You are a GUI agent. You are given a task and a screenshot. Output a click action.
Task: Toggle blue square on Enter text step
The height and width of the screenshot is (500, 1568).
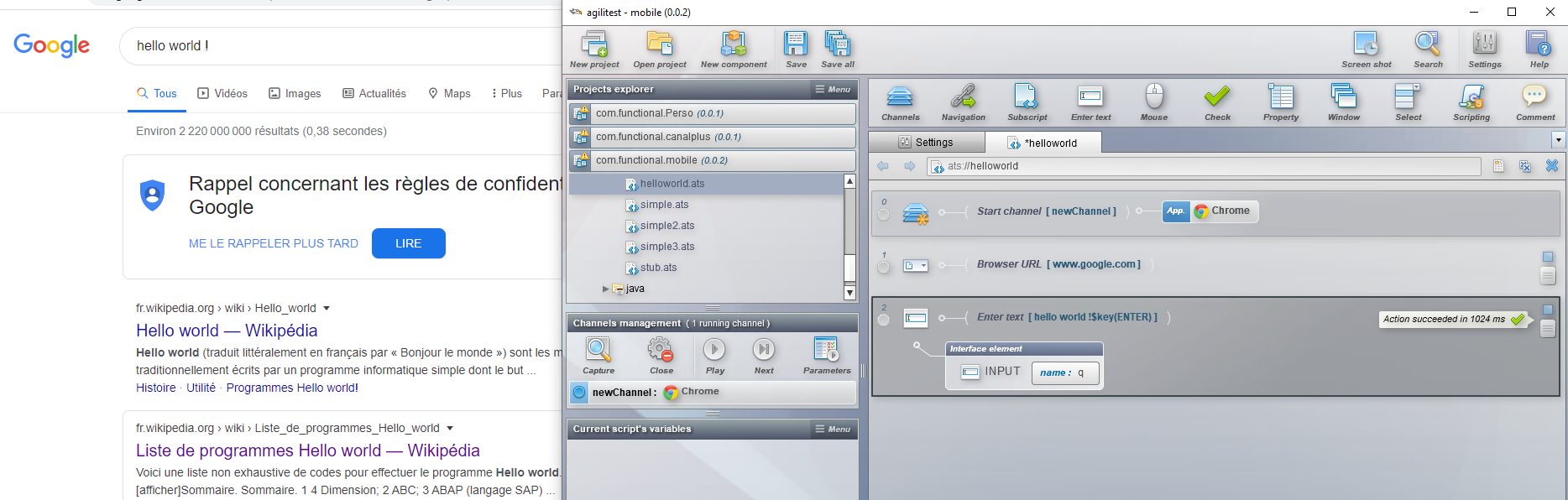(1548, 310)
